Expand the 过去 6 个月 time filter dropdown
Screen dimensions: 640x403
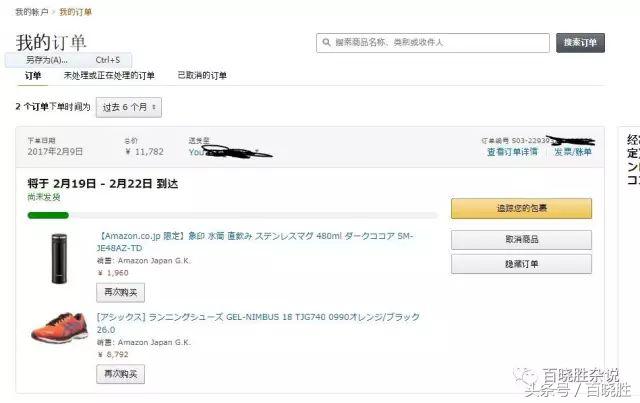[128, 107]
